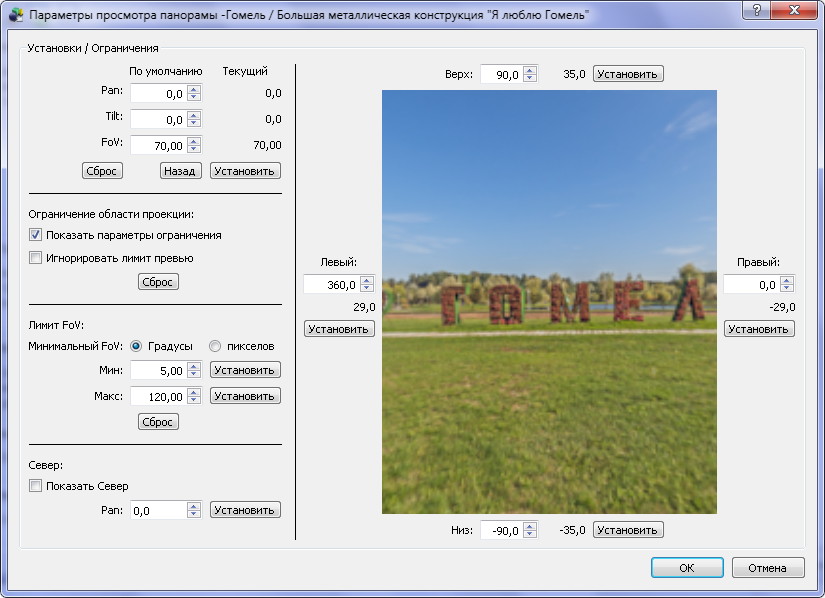The image size is (825, 598).
Task: Click the default Tilt value field
Action: pos(159,119)
